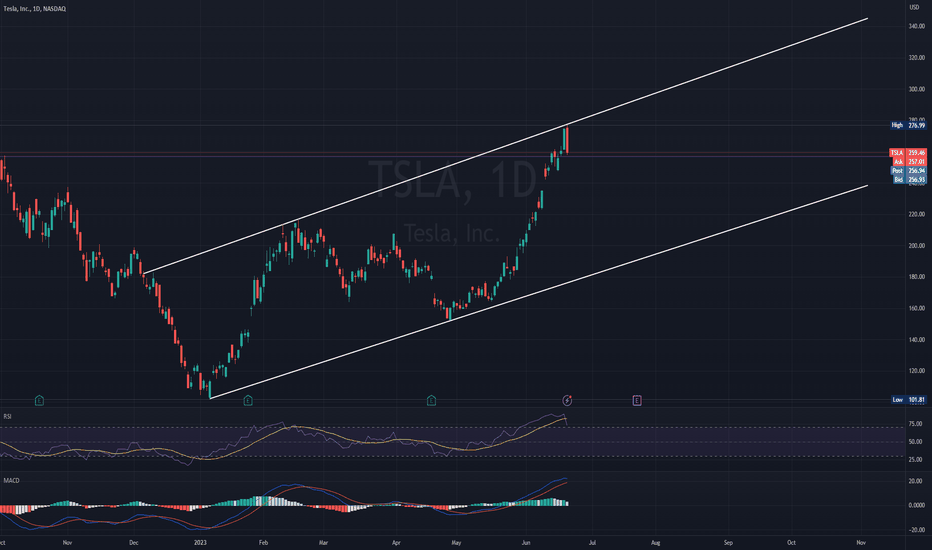Click the 160.00 price axis value
932x550 pixels.
click(x=917, y=308)
